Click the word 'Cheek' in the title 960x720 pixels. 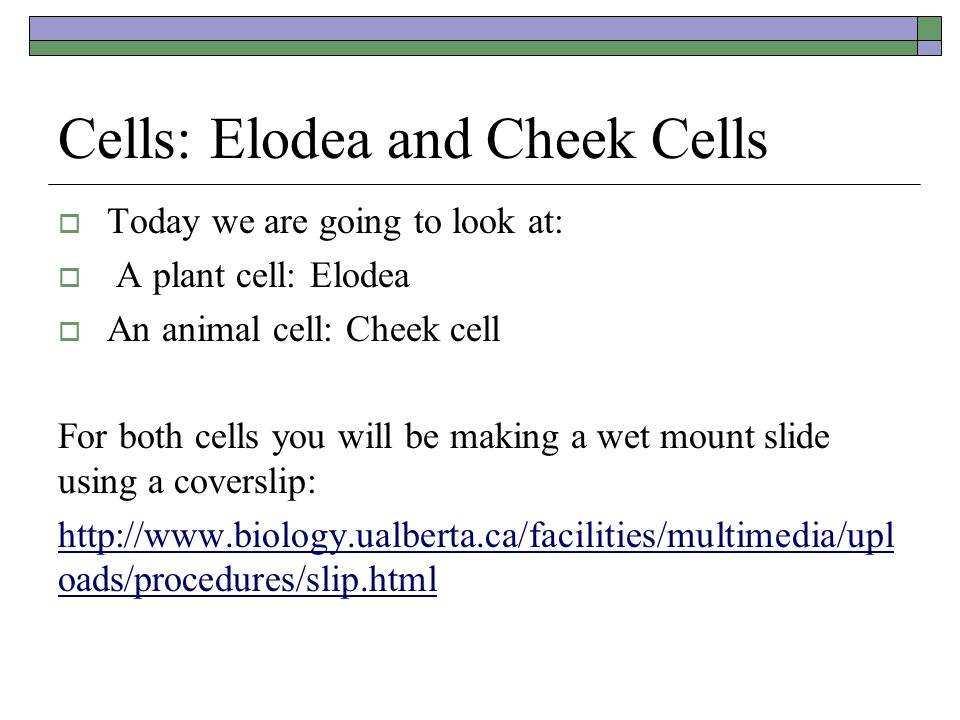tap(561, 140)
